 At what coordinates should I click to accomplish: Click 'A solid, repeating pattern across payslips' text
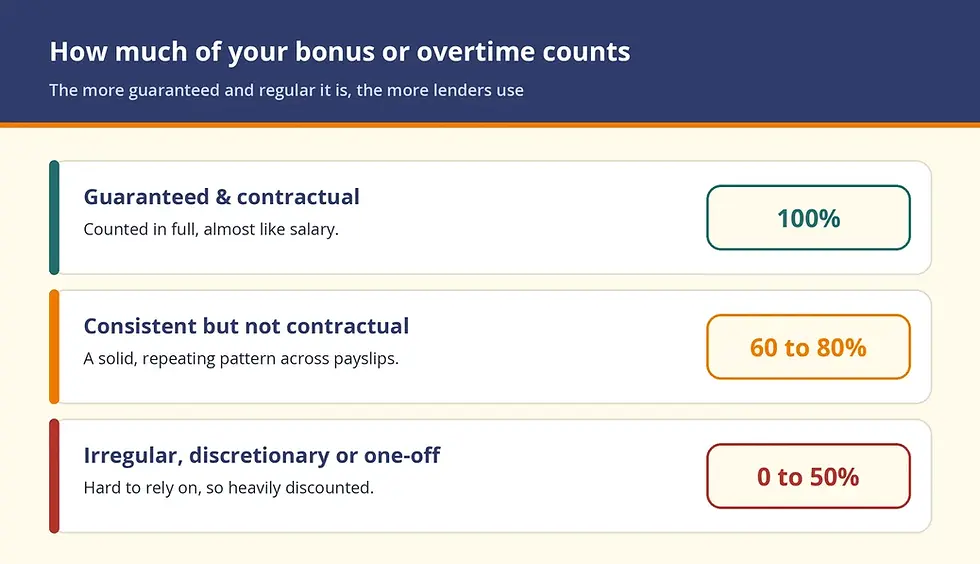241,359
